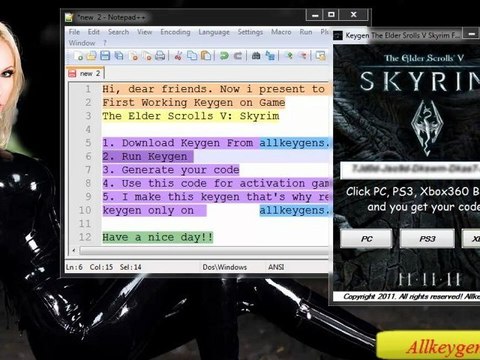Click the "Click PC, PS3, Xbox360" instruction text

408,191
